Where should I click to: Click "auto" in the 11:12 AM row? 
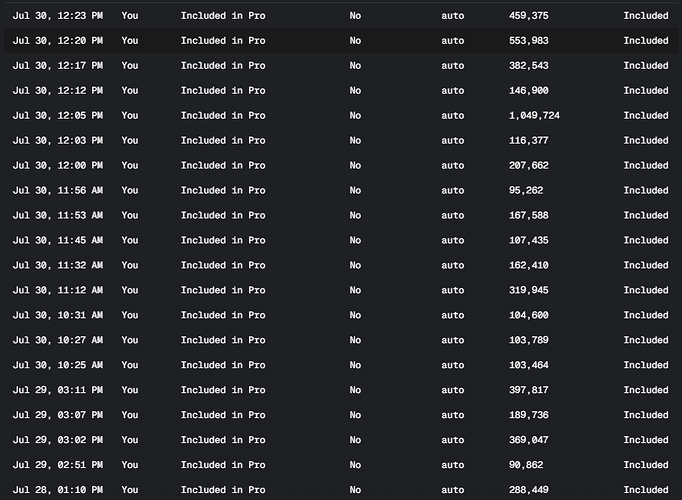coord(453,291)
